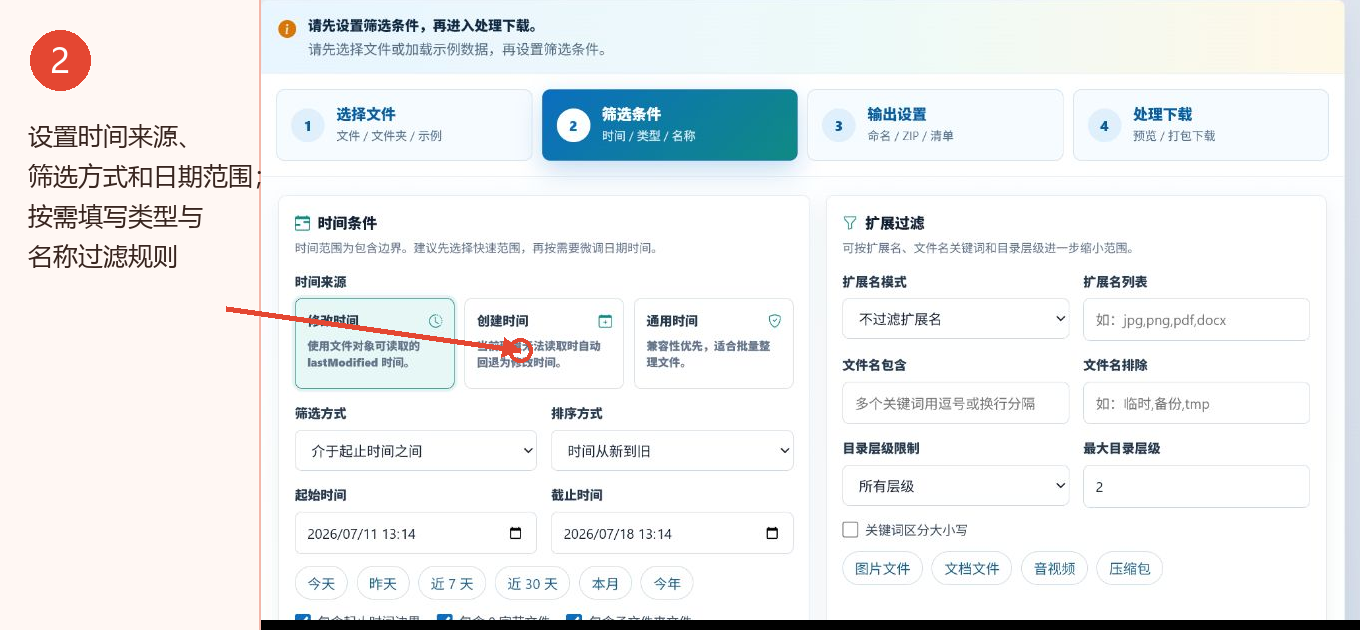The width and height of the screenshot is (1360, 630).
Task: Select the 通用时间 time source card
Action: click(x=714, y=343)
